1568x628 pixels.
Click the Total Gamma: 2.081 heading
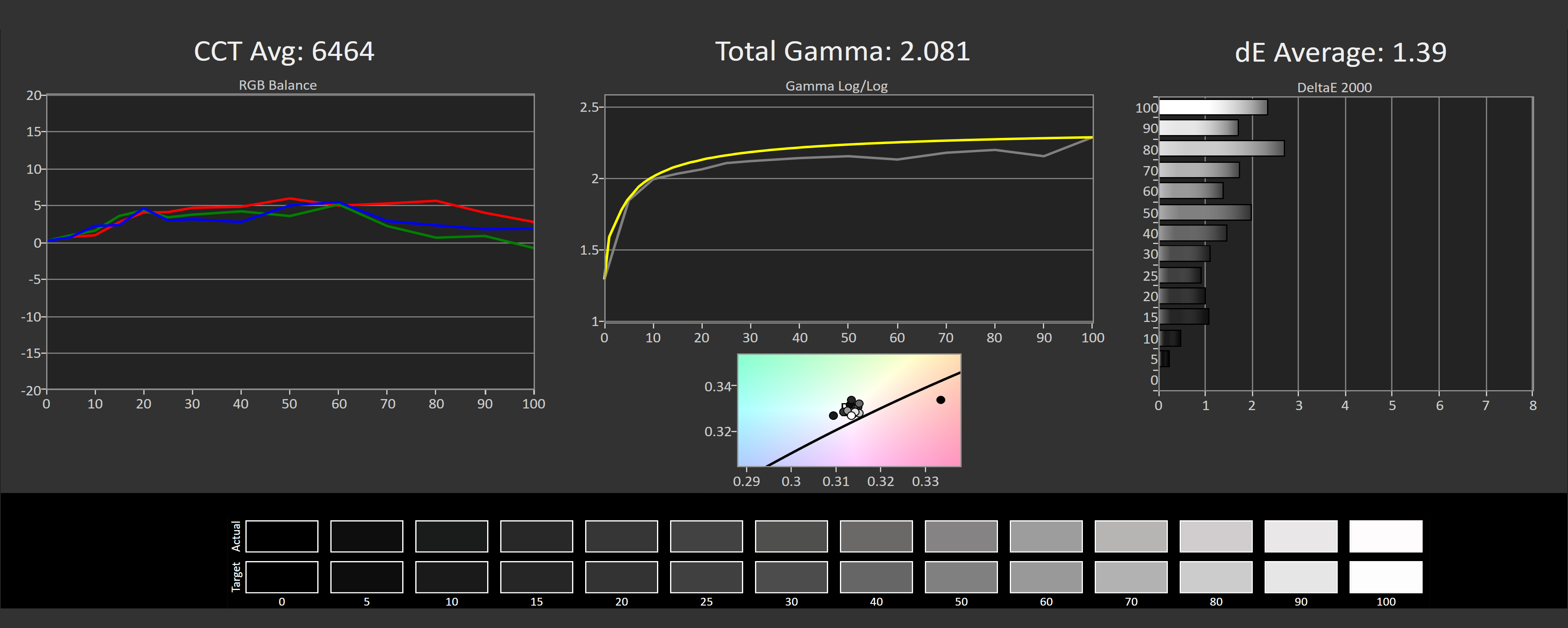pyautogui.click(x=842, y=51)
